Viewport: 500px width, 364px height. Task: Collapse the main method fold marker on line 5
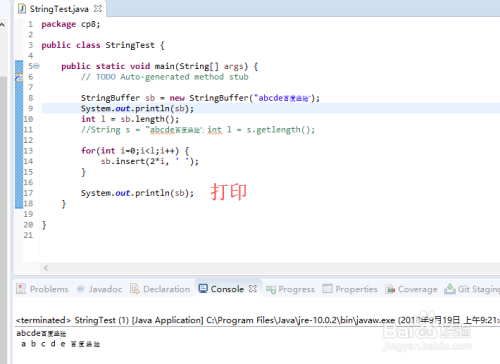(x=36, y=66)
